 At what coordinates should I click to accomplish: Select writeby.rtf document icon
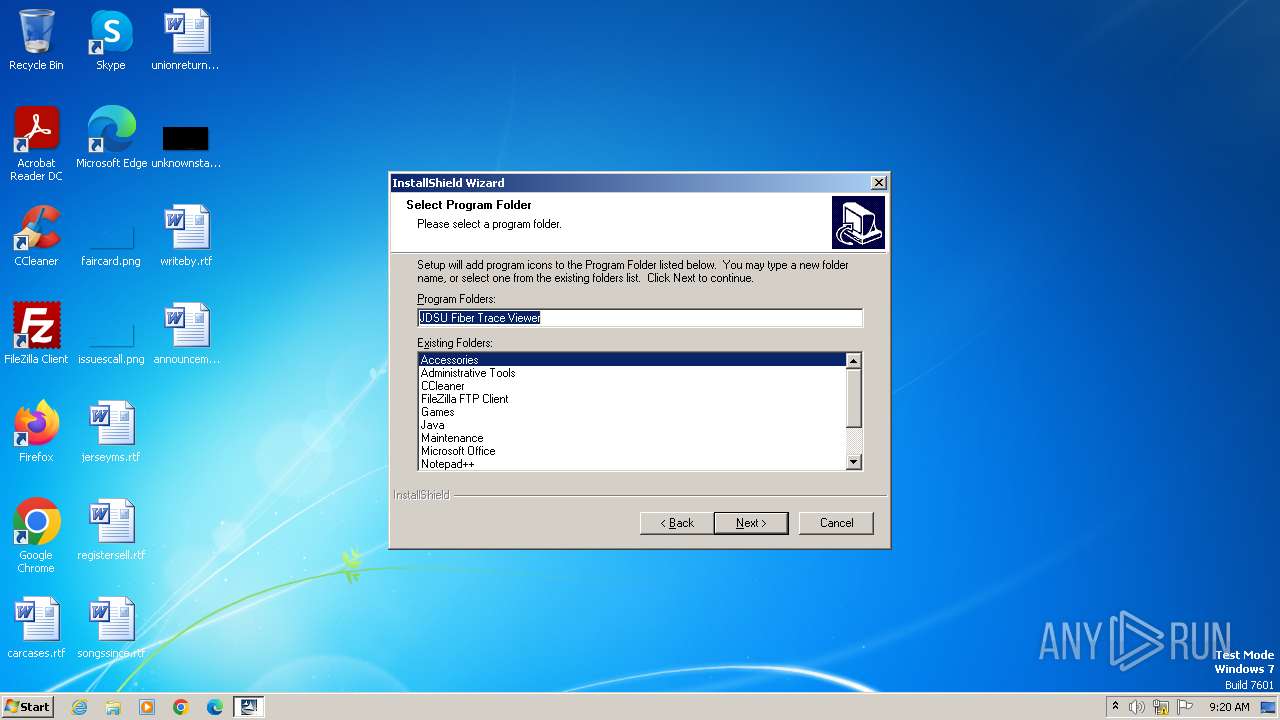coord(186,236)
